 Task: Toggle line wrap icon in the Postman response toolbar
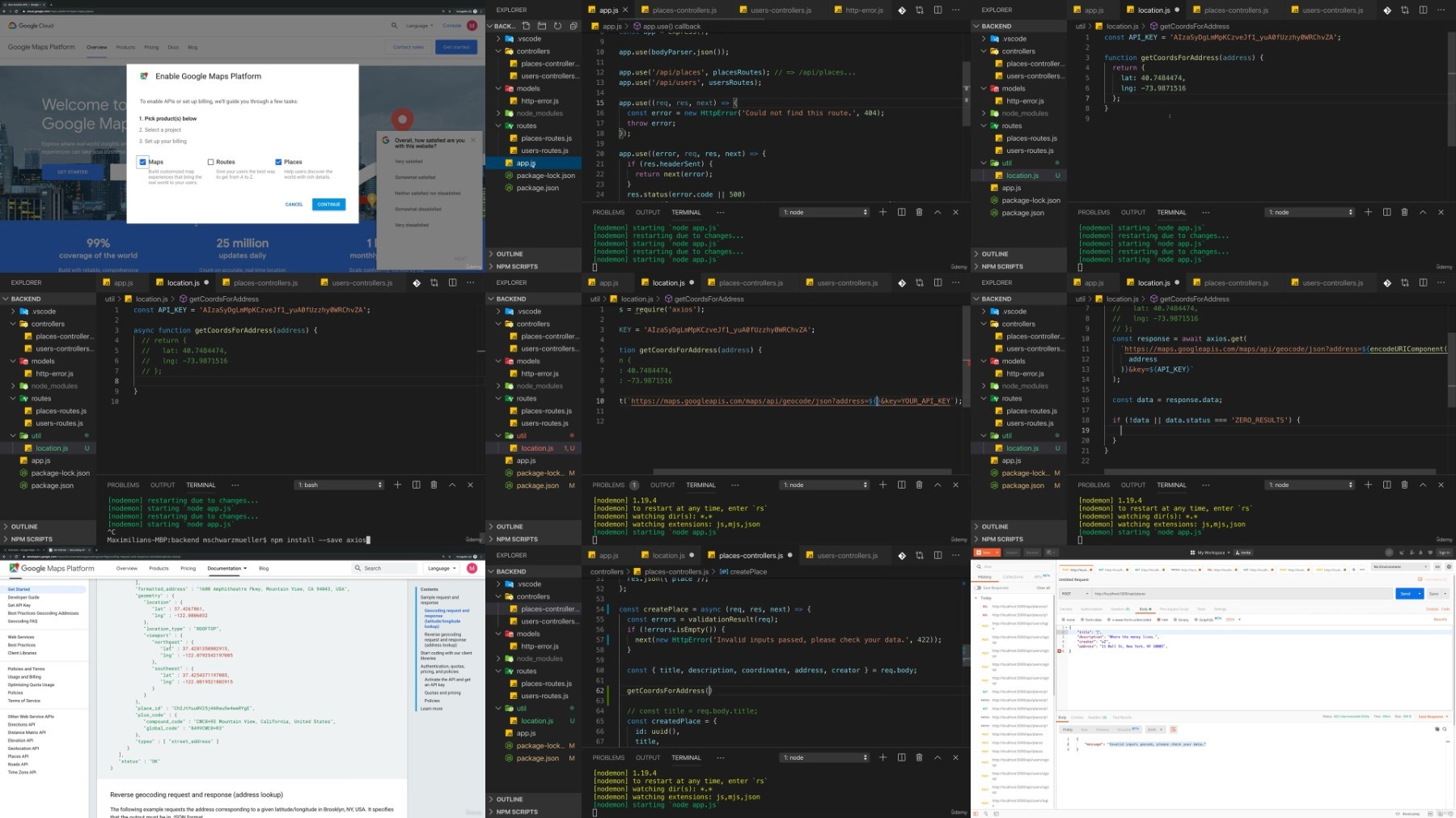(x=1174, y=729)
